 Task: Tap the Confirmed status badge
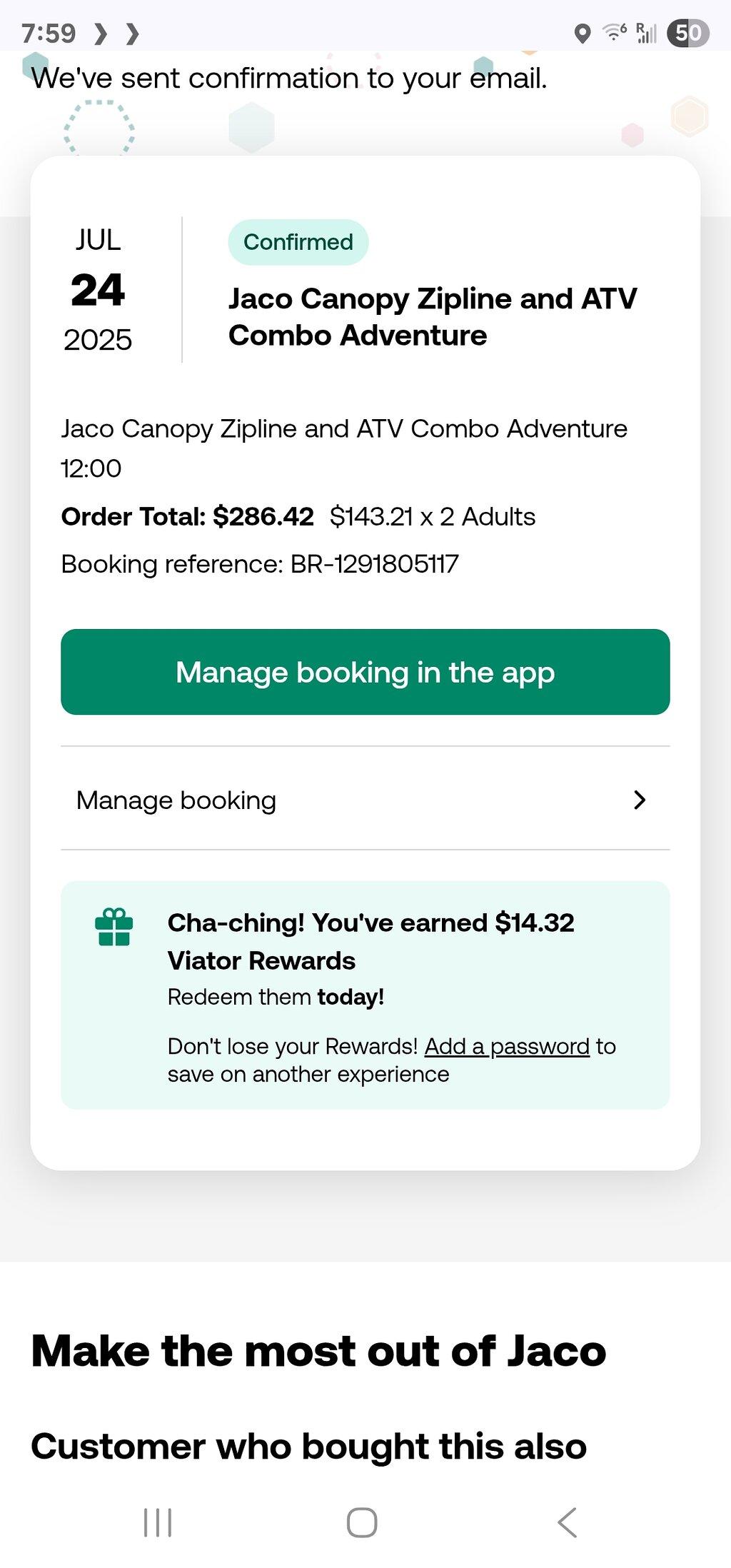click(x=298, y=242)
